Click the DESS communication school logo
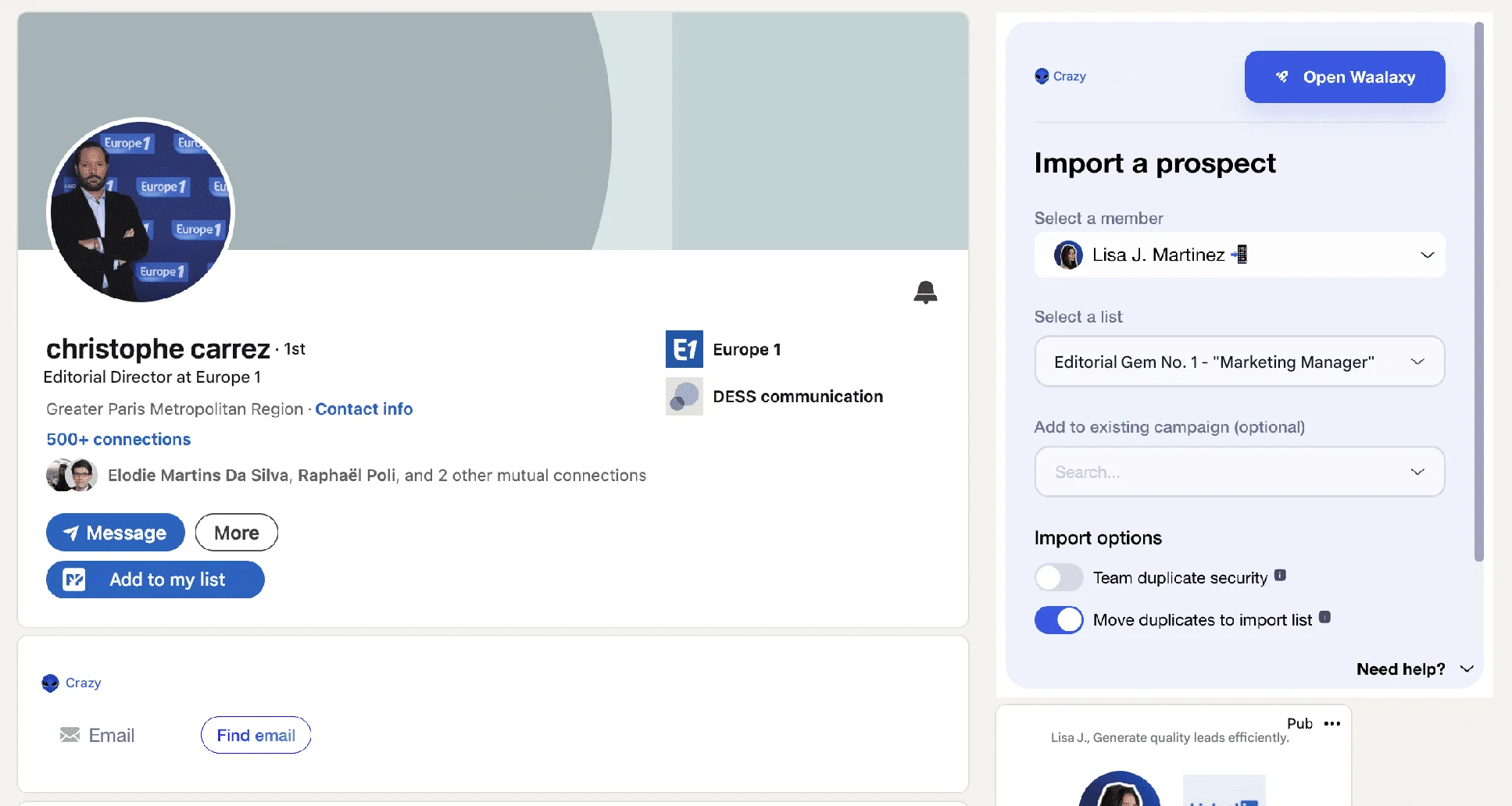The image size is (1512, 806). (x=684, y=396)
